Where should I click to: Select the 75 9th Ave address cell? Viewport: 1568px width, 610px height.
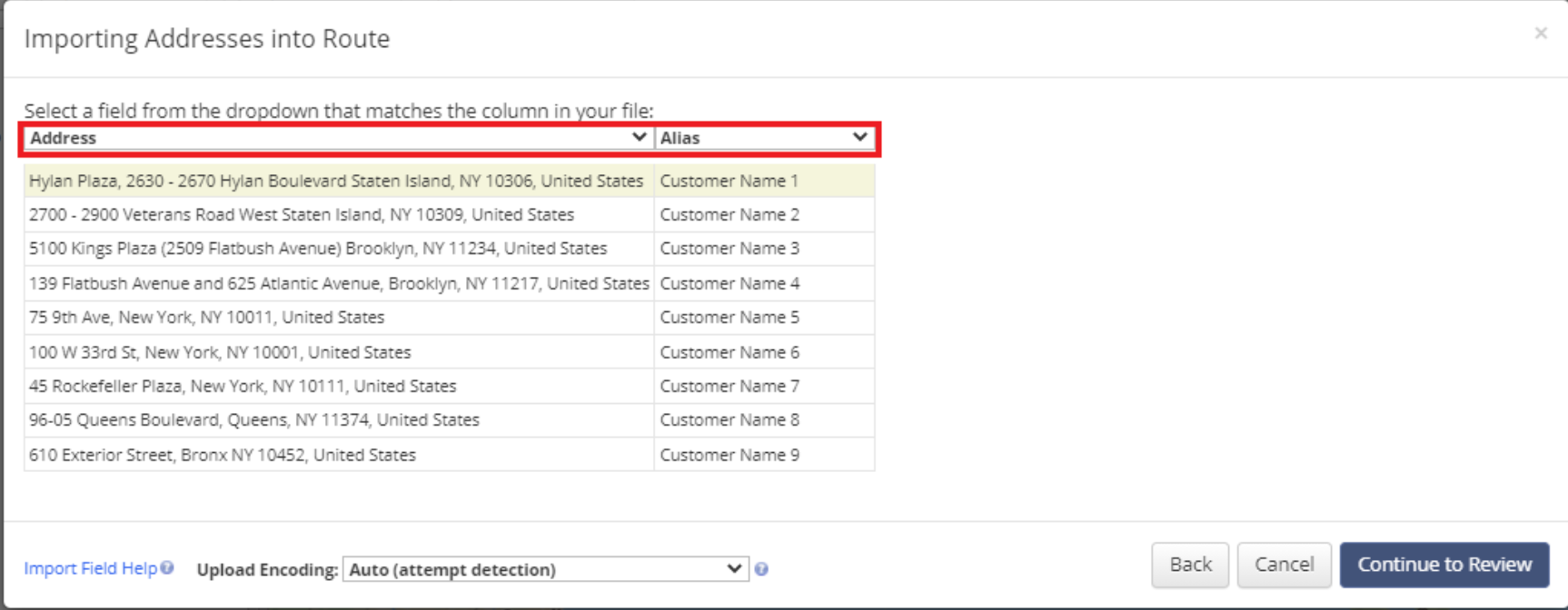[339, 318]
